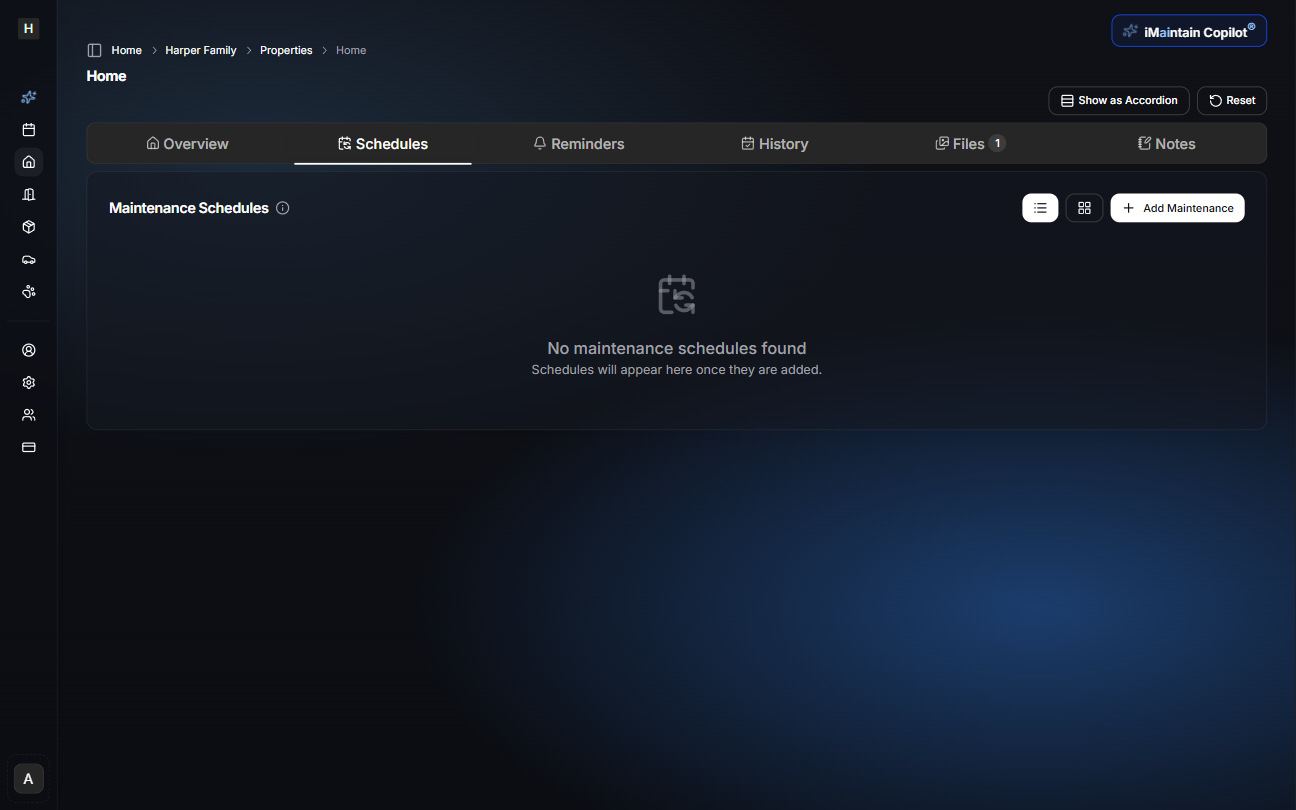Screen dimensions: 1296x810
Task: Open the profile account icon in the sidebar
Action: 28,350
